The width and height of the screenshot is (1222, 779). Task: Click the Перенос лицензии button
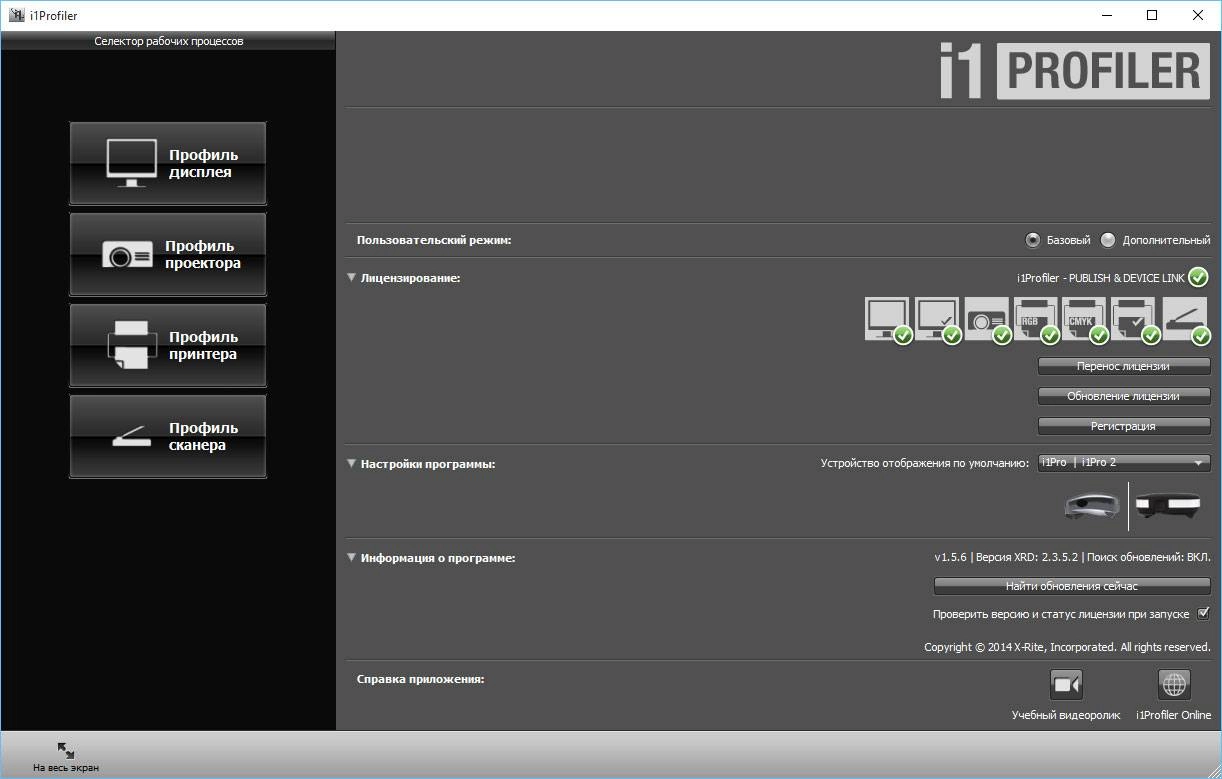(x=1124, y=366)
